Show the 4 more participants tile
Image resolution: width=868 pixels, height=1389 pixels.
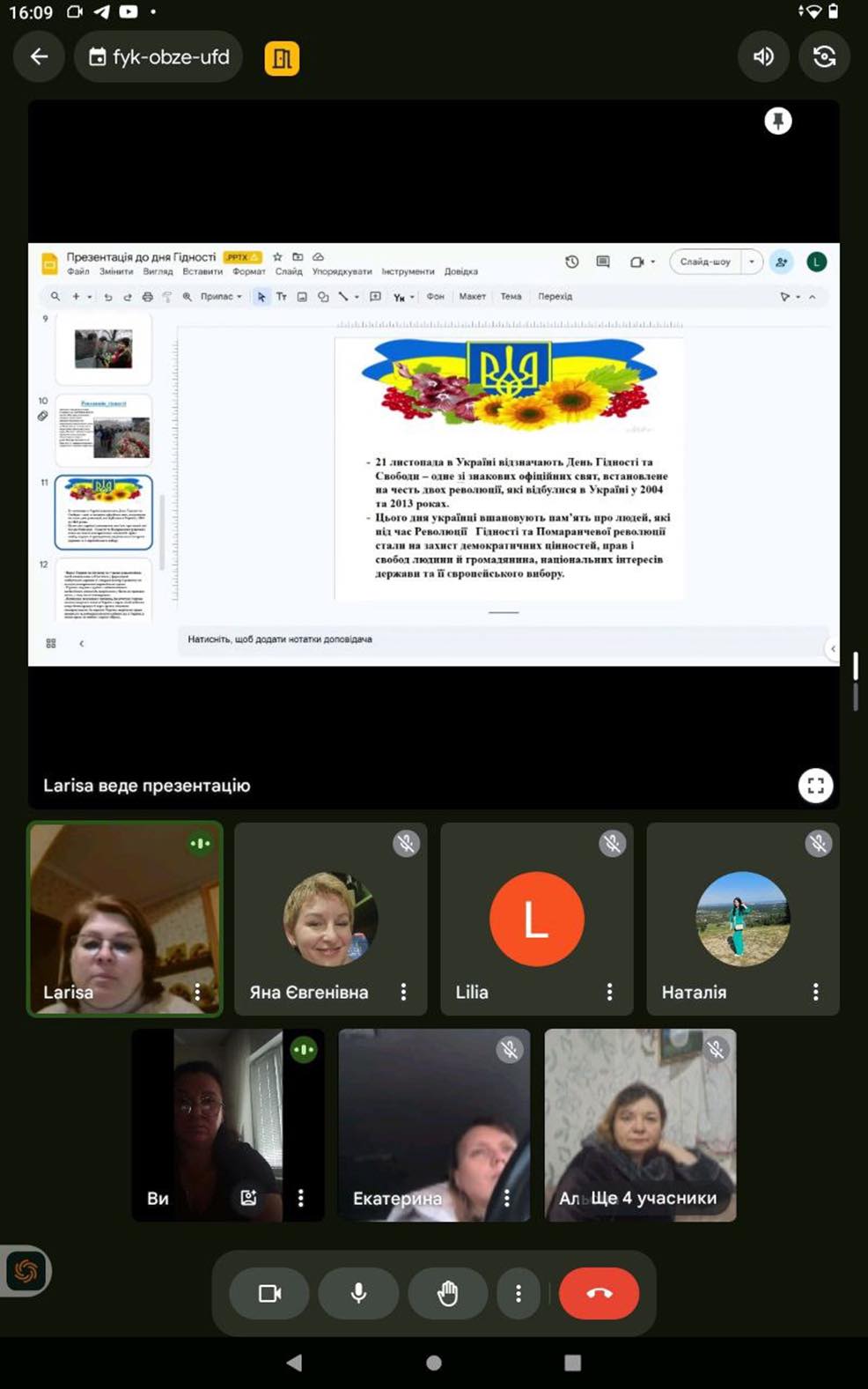coord(640,1126)
